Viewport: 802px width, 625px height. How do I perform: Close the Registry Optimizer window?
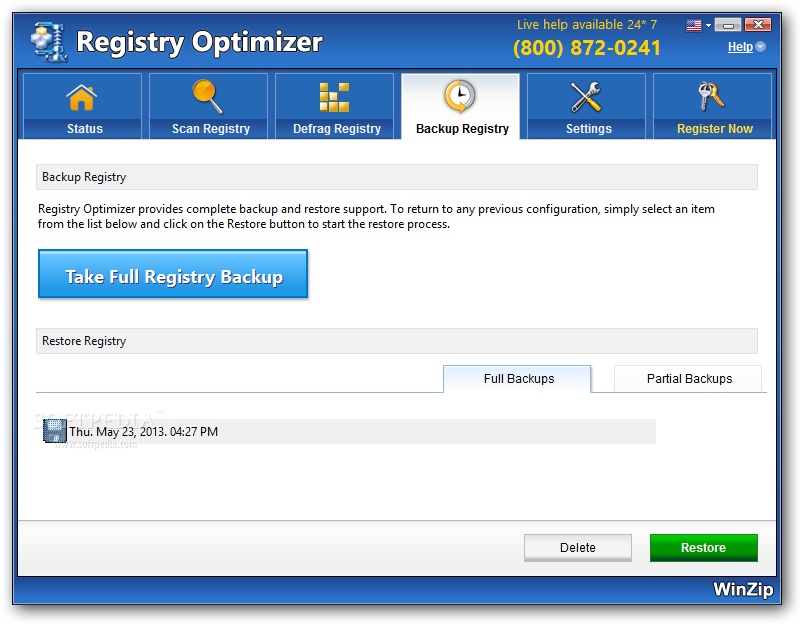[x=758, y=25]
